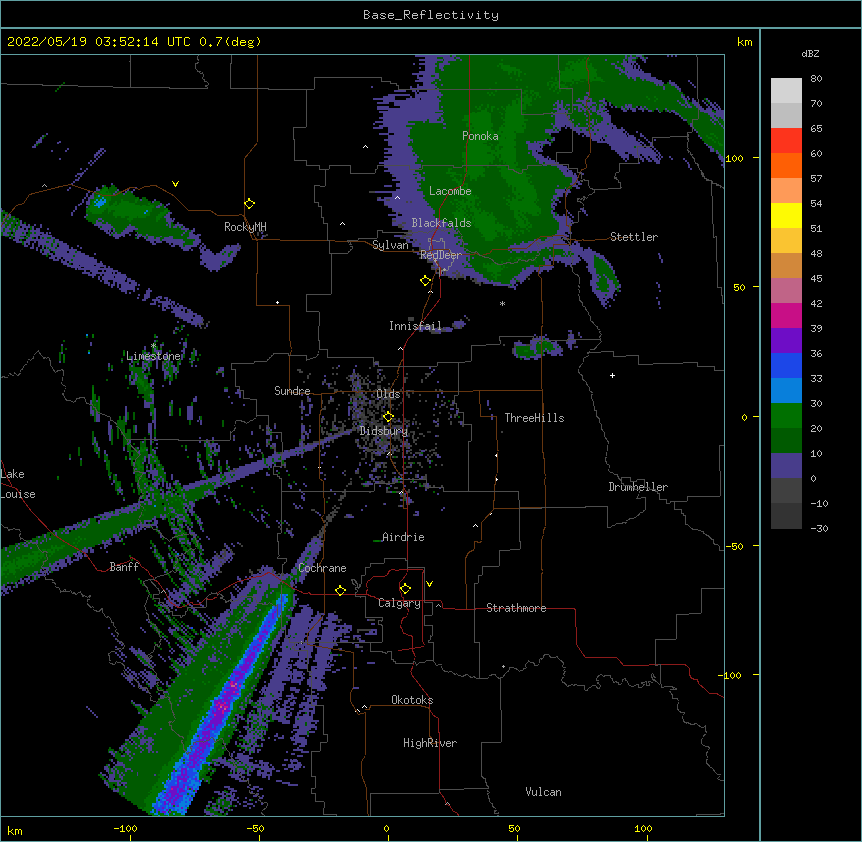Image resolution: width=862 pixels, height=842 pixels.
Task: Click the white asterisk marker east of Innisfail
Action: [x=502, y=304]
